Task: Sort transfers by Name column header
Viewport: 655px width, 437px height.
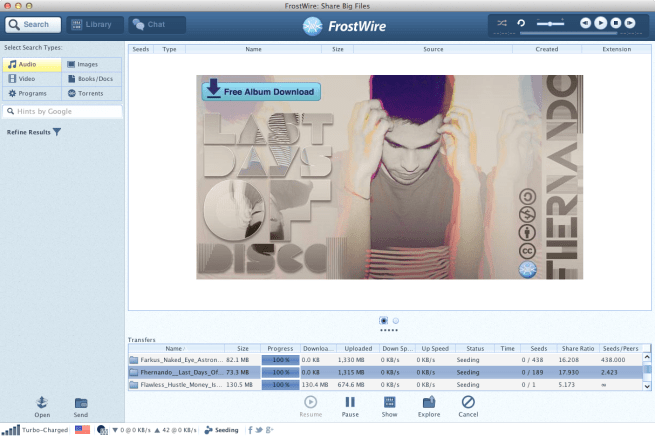Action: click(x=174, y=349)
